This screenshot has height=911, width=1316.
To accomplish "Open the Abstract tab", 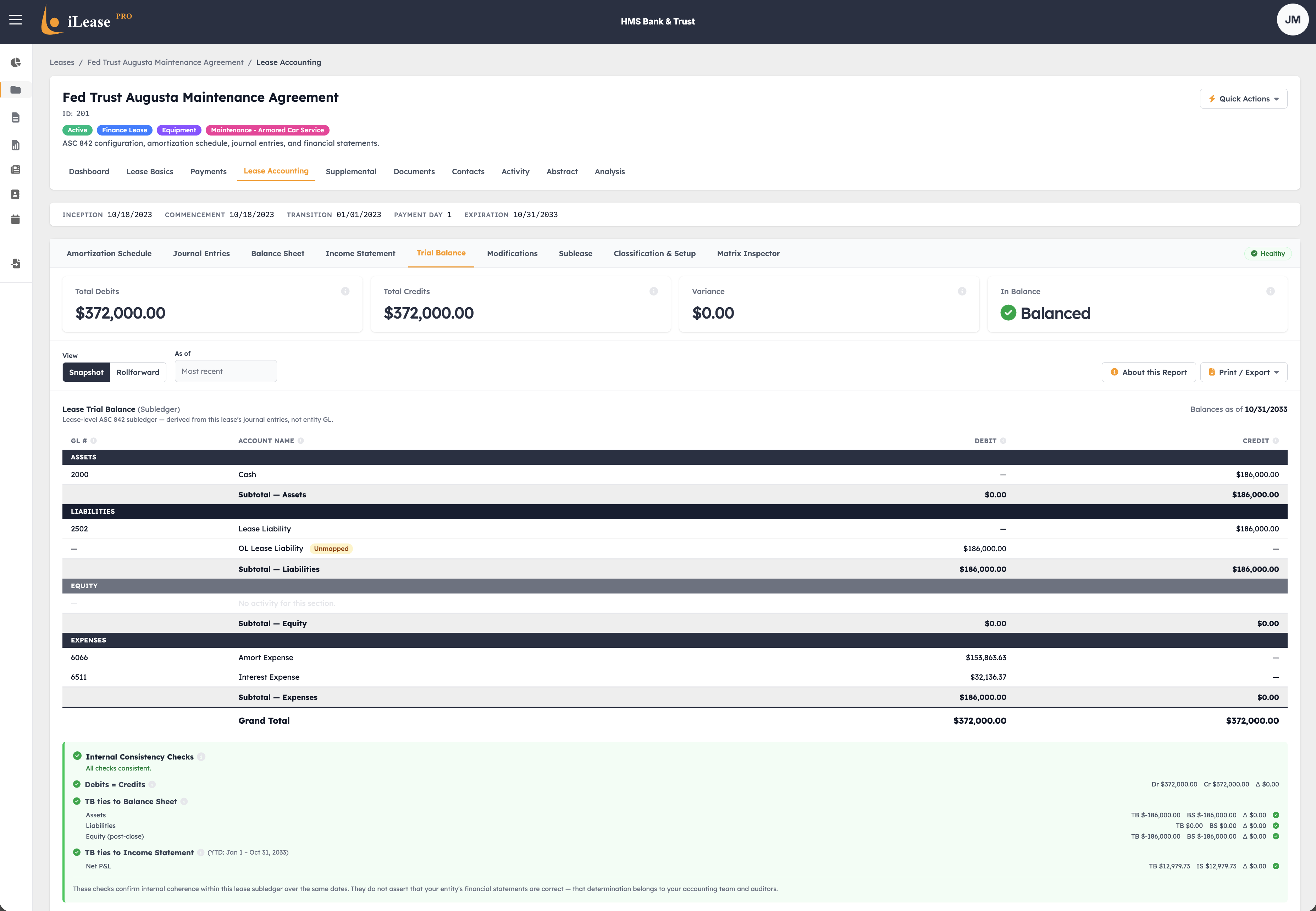I will click(562, 171).
